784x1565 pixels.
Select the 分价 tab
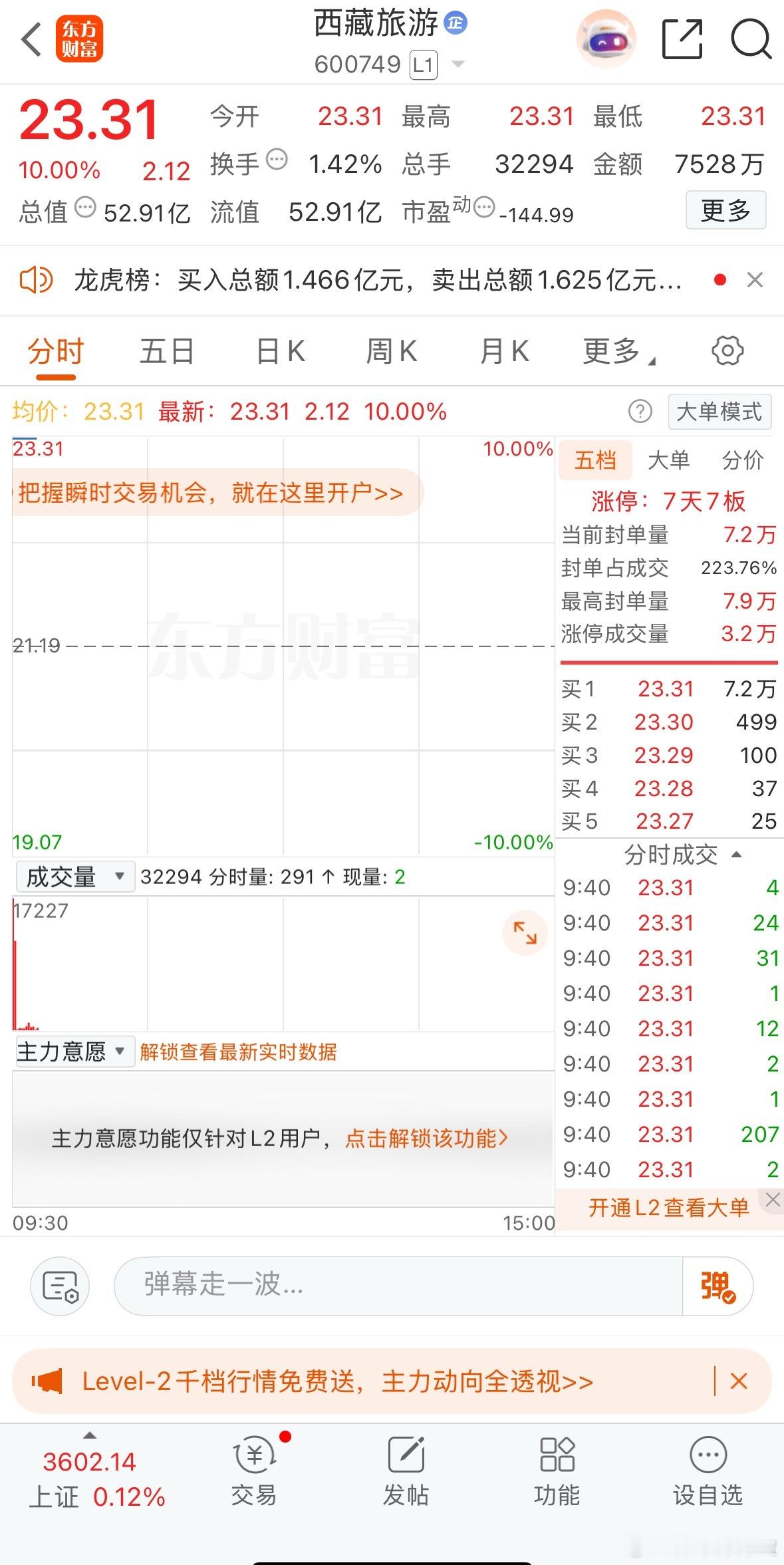[743, 460]
